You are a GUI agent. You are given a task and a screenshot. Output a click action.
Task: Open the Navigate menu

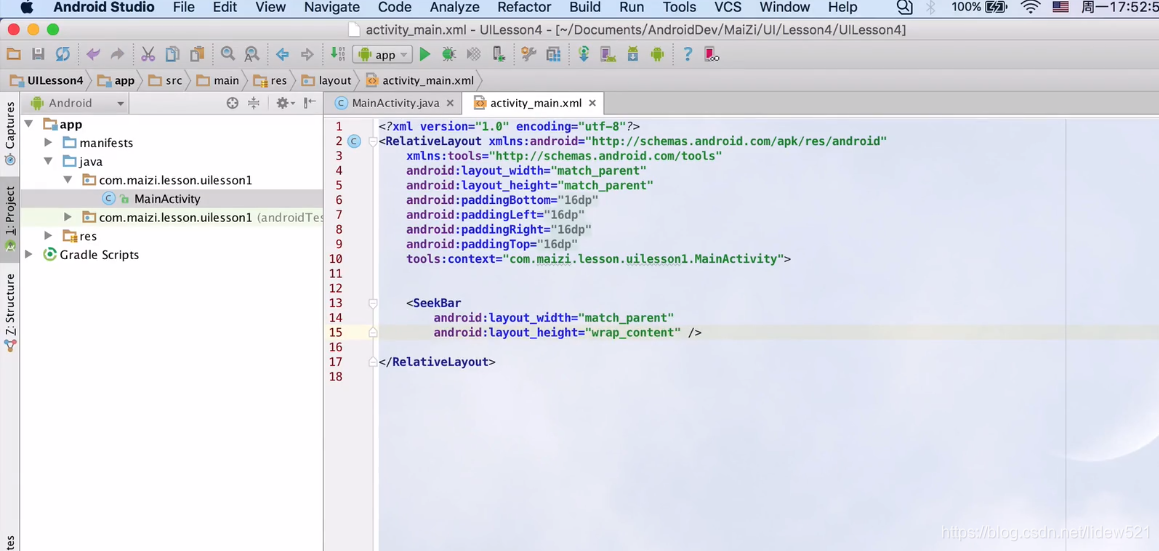click(x=332, y=7)
